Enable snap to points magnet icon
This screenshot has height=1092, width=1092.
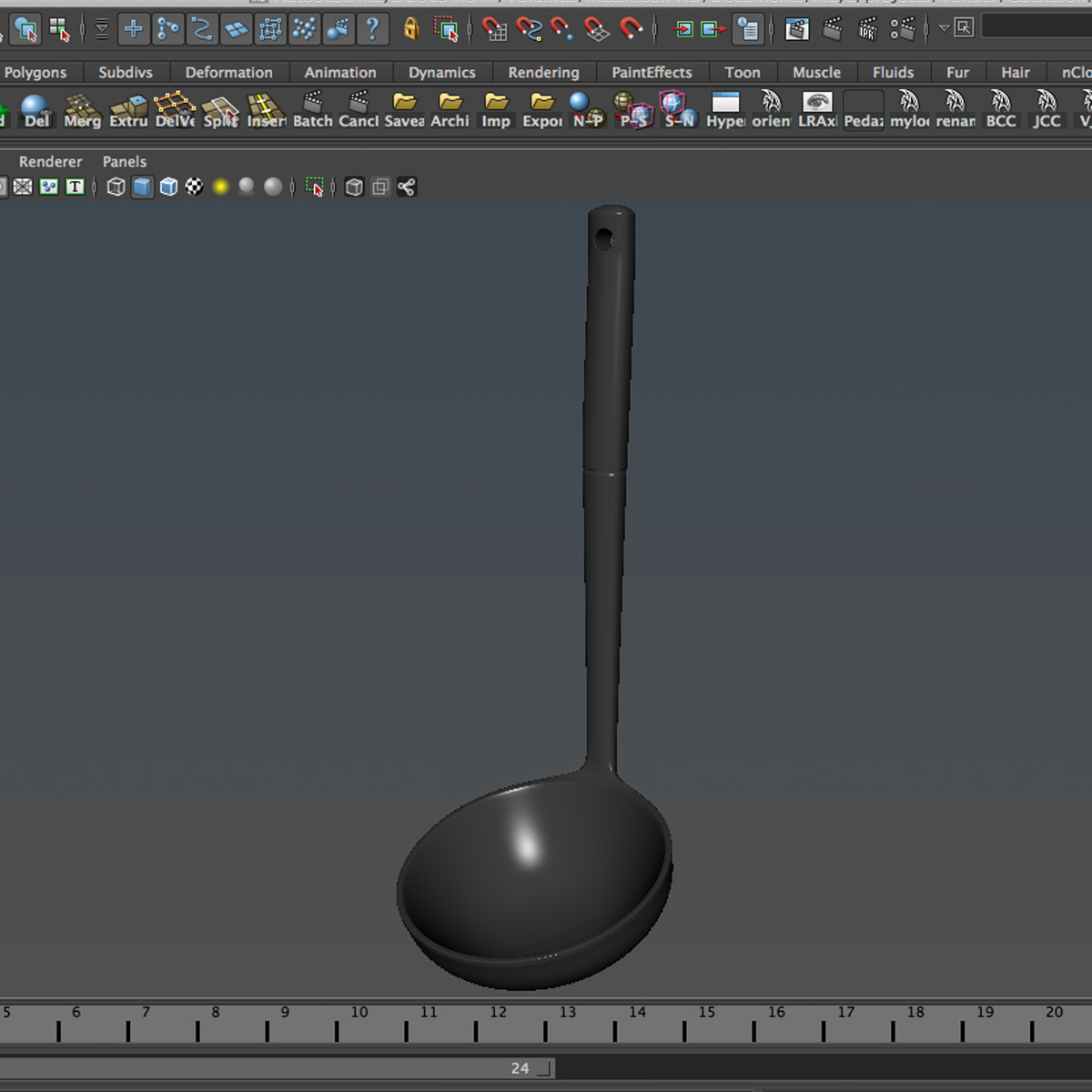click(x=562, y=29)
